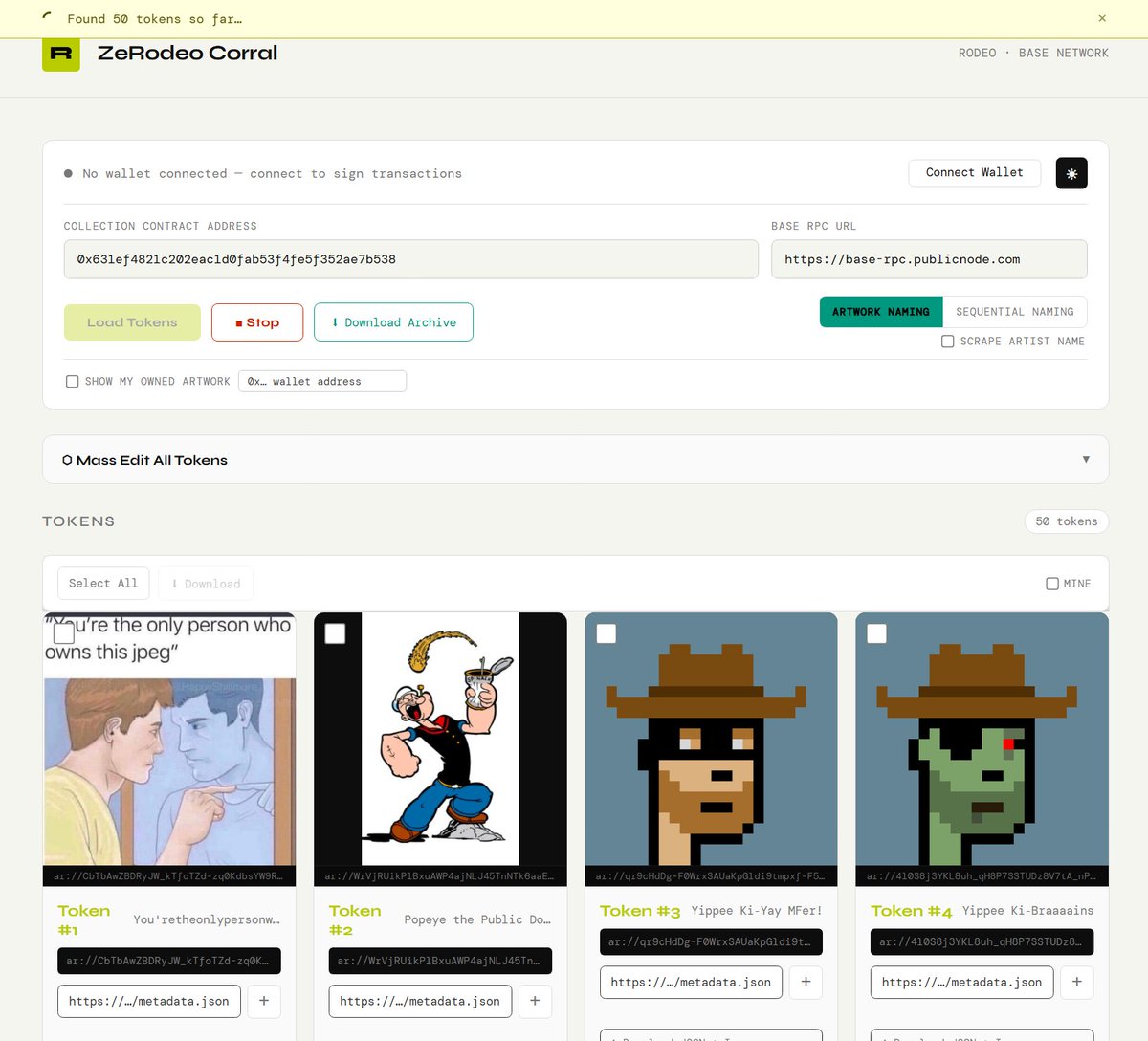The height and width of the screenshot is (1041, 1148).
Task: Open the Popeye artwork thumbnail
Action: point(440,739)
